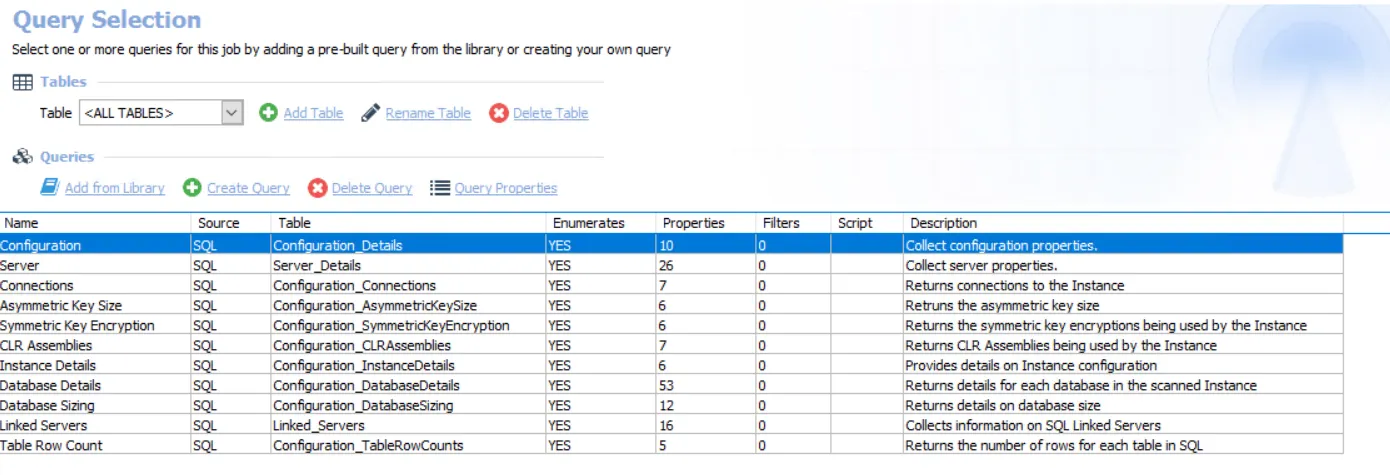Open the Add from Library link
The width and height of the screenshot is (1390, 475).
pyautogui.click(x=115, y=187)
